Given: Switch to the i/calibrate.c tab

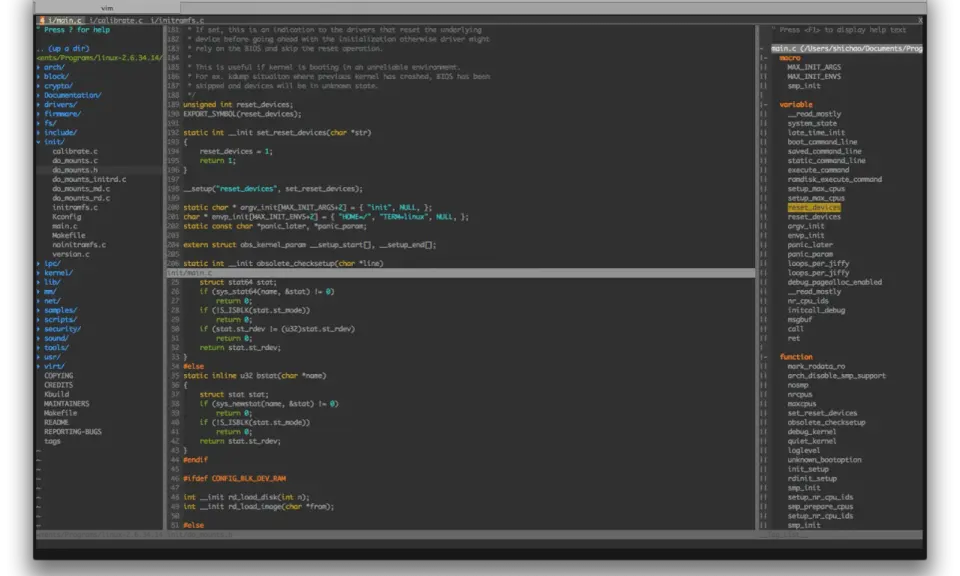Looking at the screenshot, I should 116,20.
